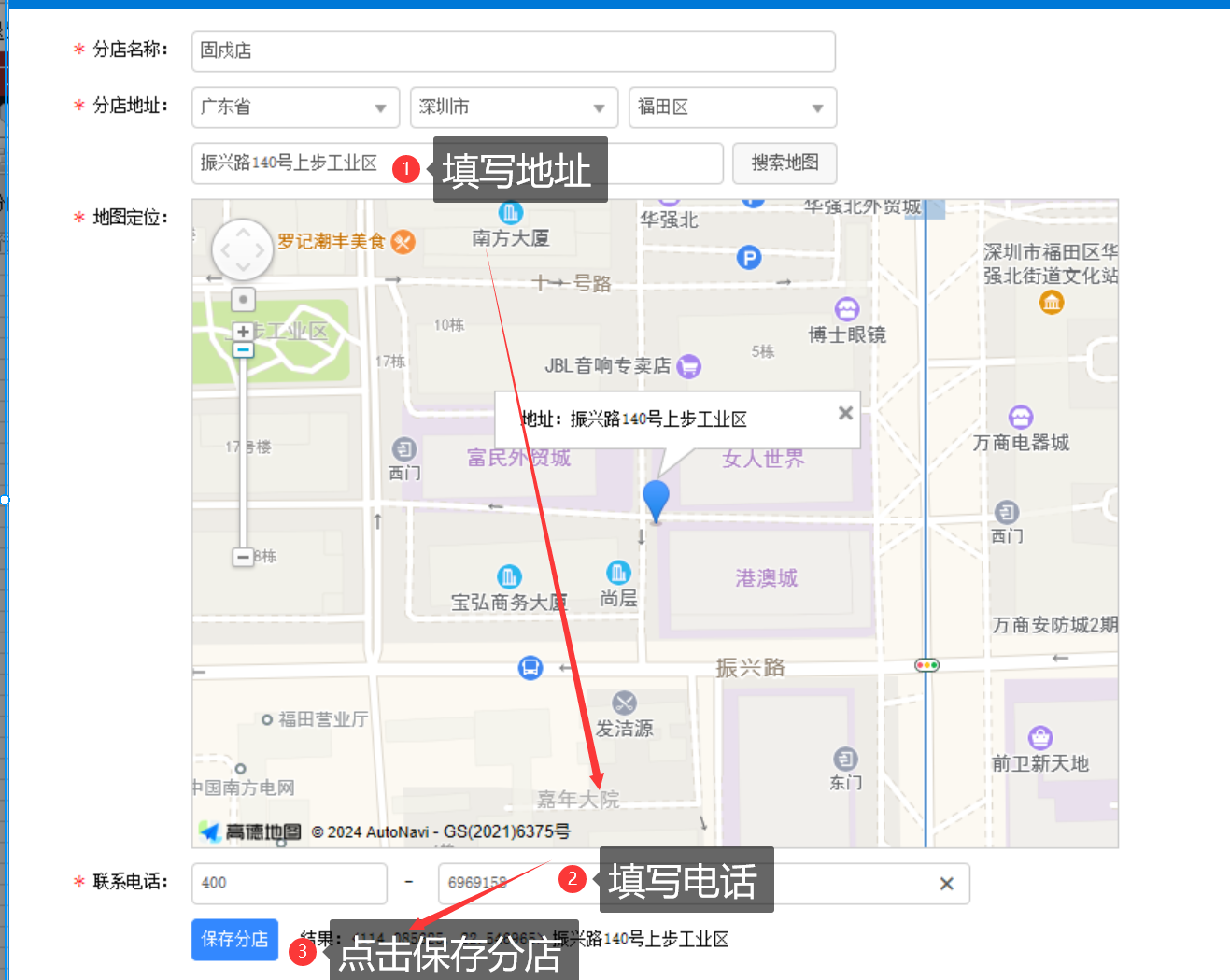Viewport: 1230px width, 980px height.
Task: Click the blue parking P icon
Action: 749,257
